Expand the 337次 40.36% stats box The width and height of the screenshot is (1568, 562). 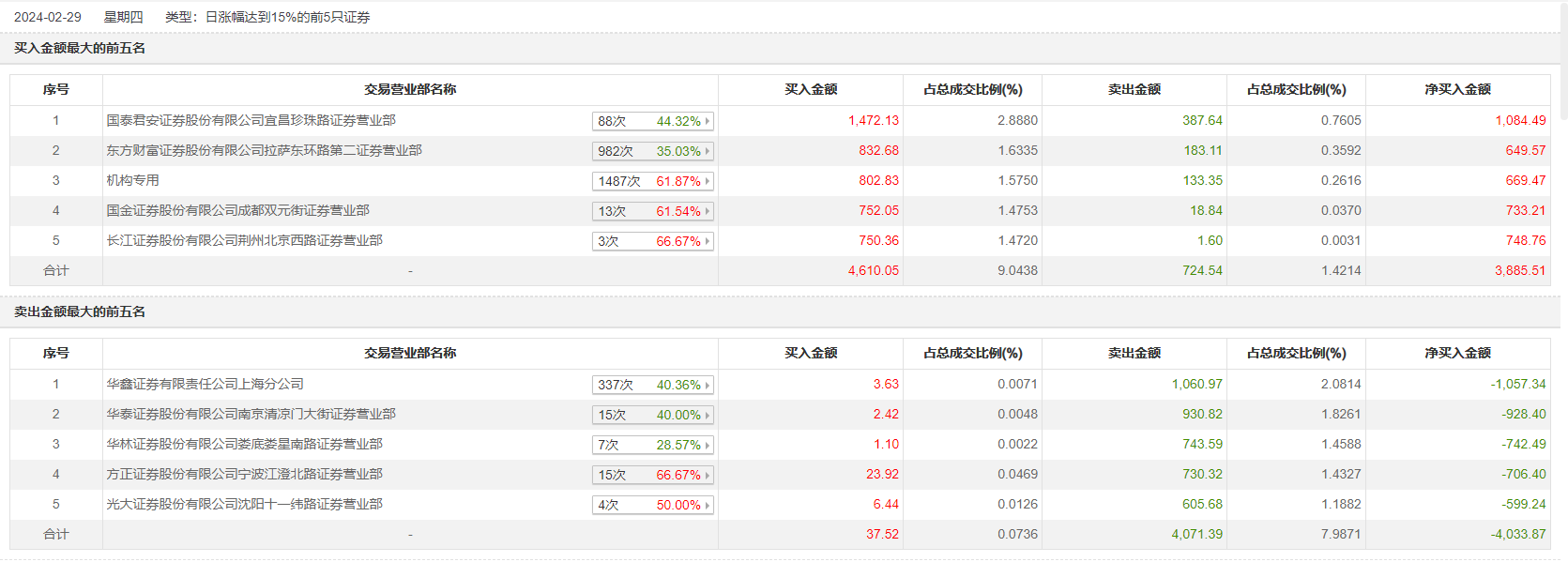653,385
